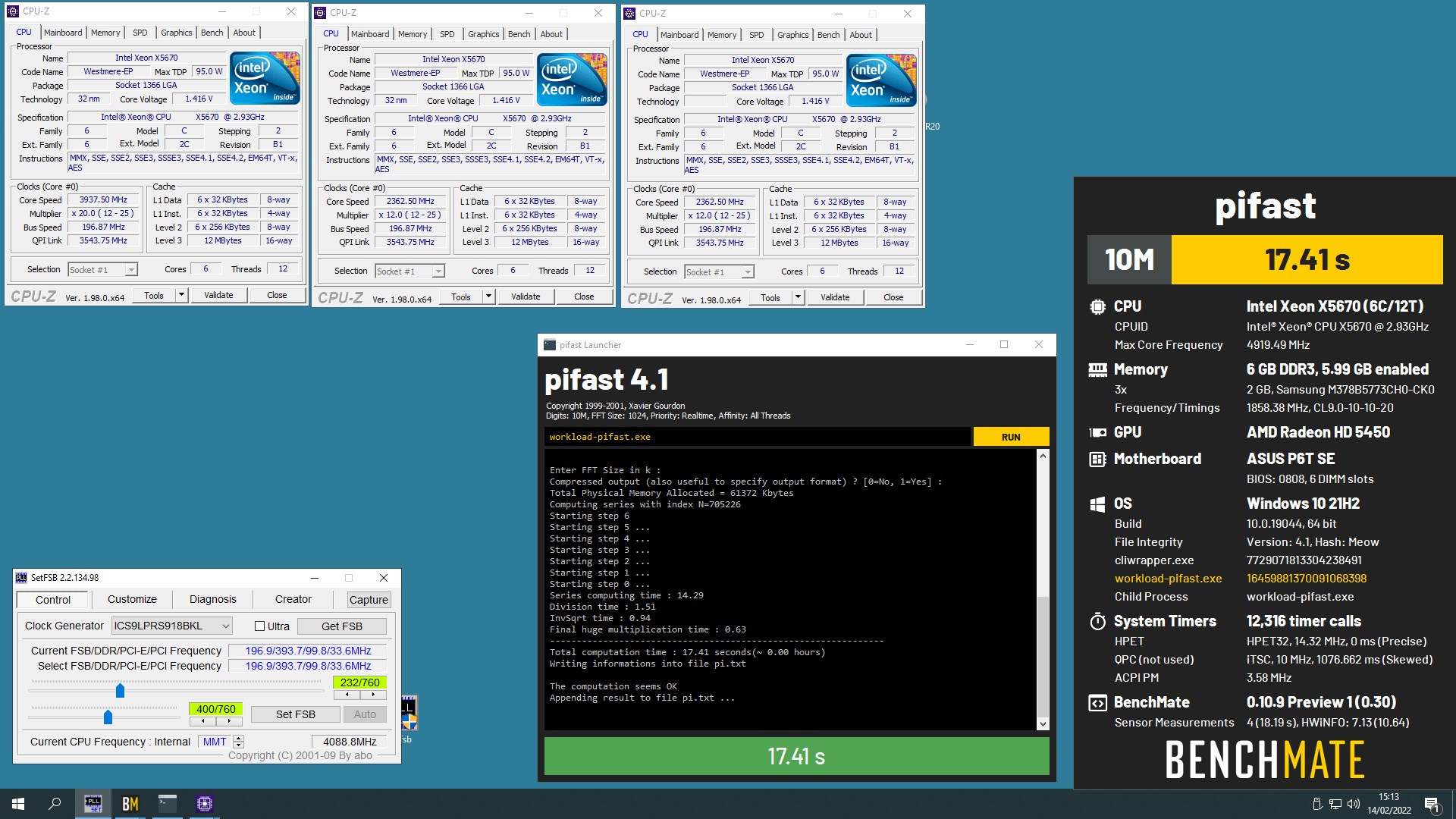Expand the Tools dropdown arrow in the rightmost CPU-Z
Viewport: 1456px width, 819px height.
[798, 297]
